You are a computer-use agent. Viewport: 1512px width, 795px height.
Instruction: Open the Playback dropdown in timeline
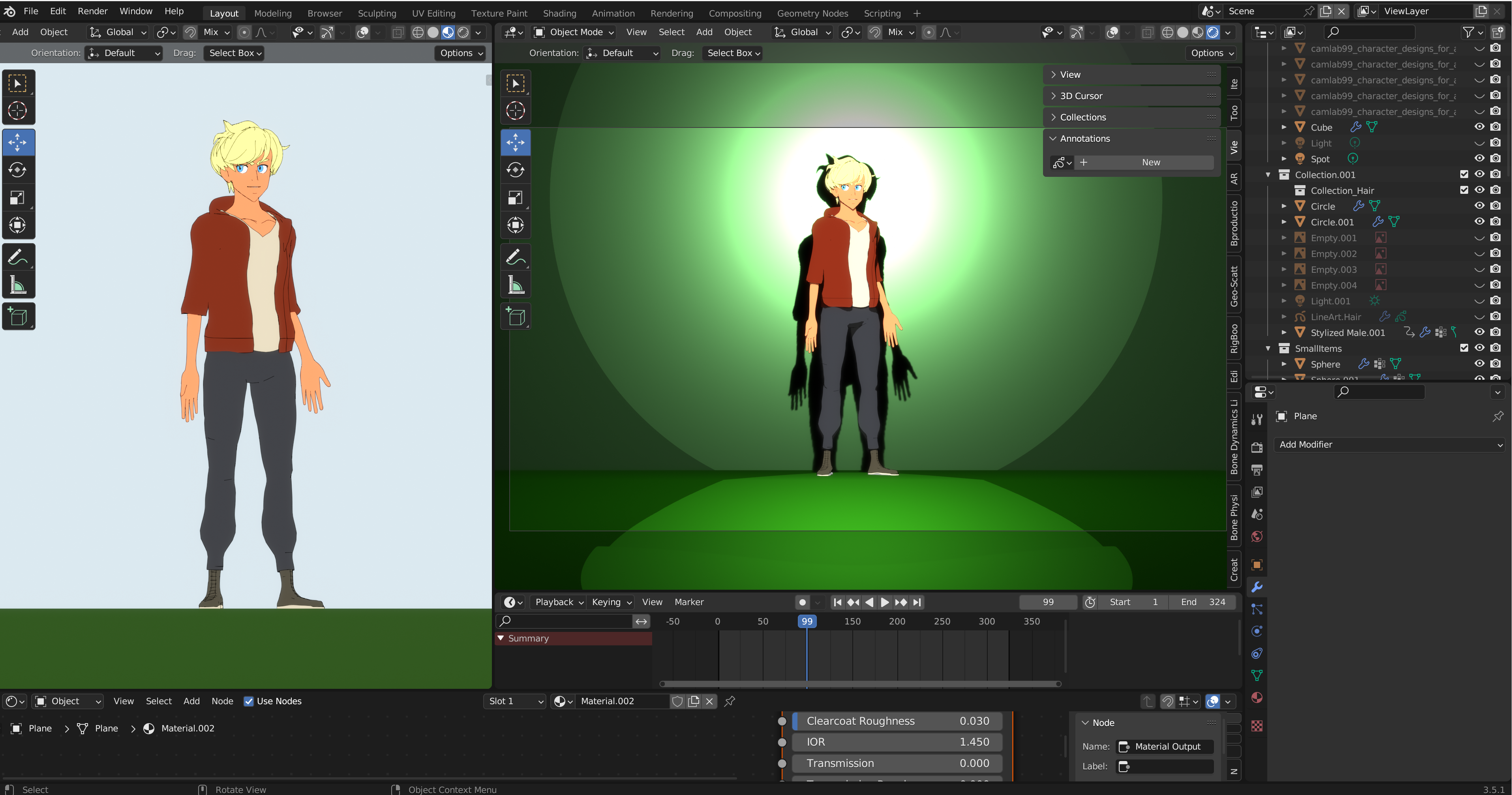click(x=559, y=602)
